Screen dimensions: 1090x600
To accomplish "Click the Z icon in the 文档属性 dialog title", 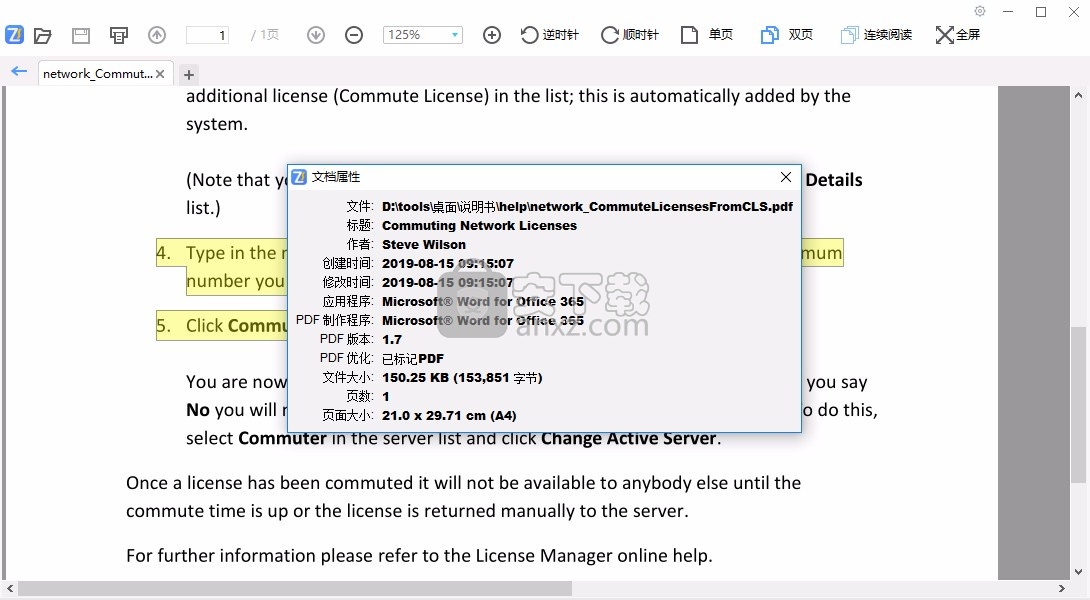I will (299, 177).
